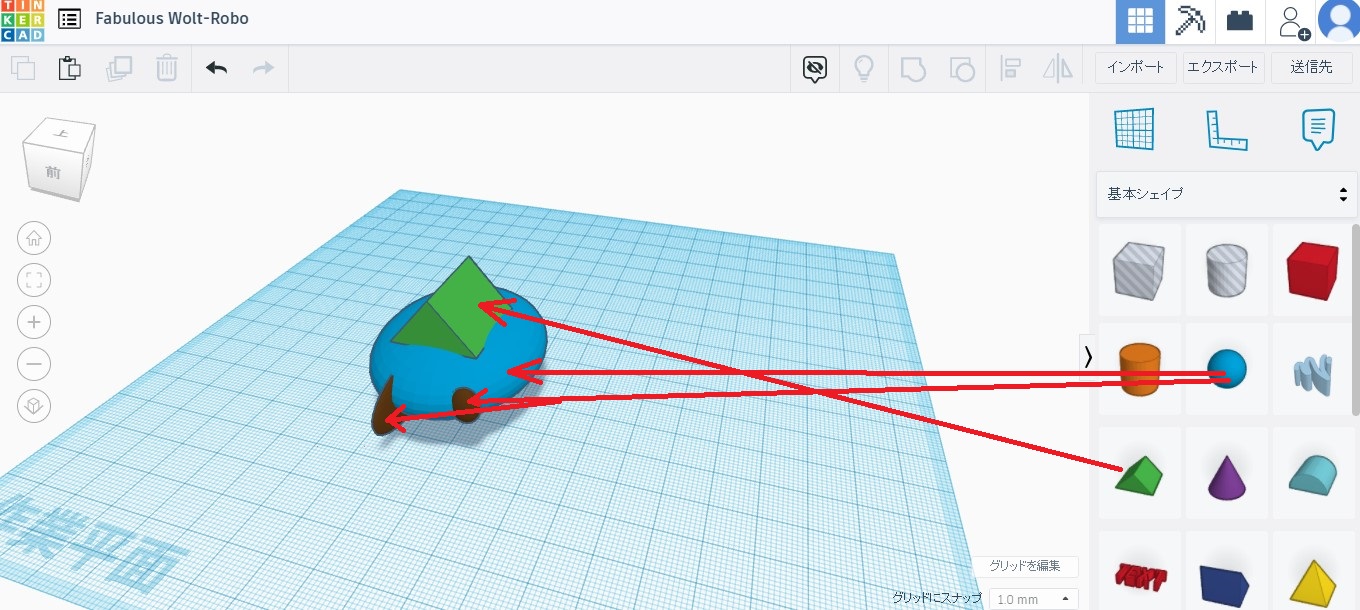Click the Align tool
Screen dimensions: 1360x610
(x=1011, y=68)
